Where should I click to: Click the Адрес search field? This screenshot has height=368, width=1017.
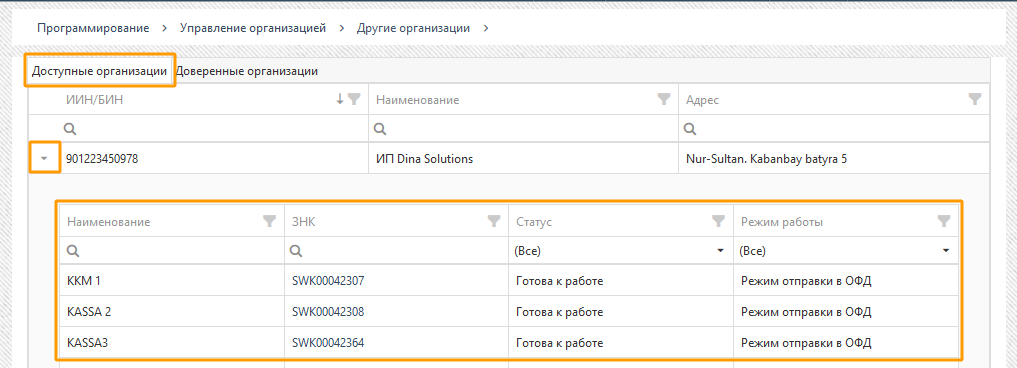pos(834,129)
